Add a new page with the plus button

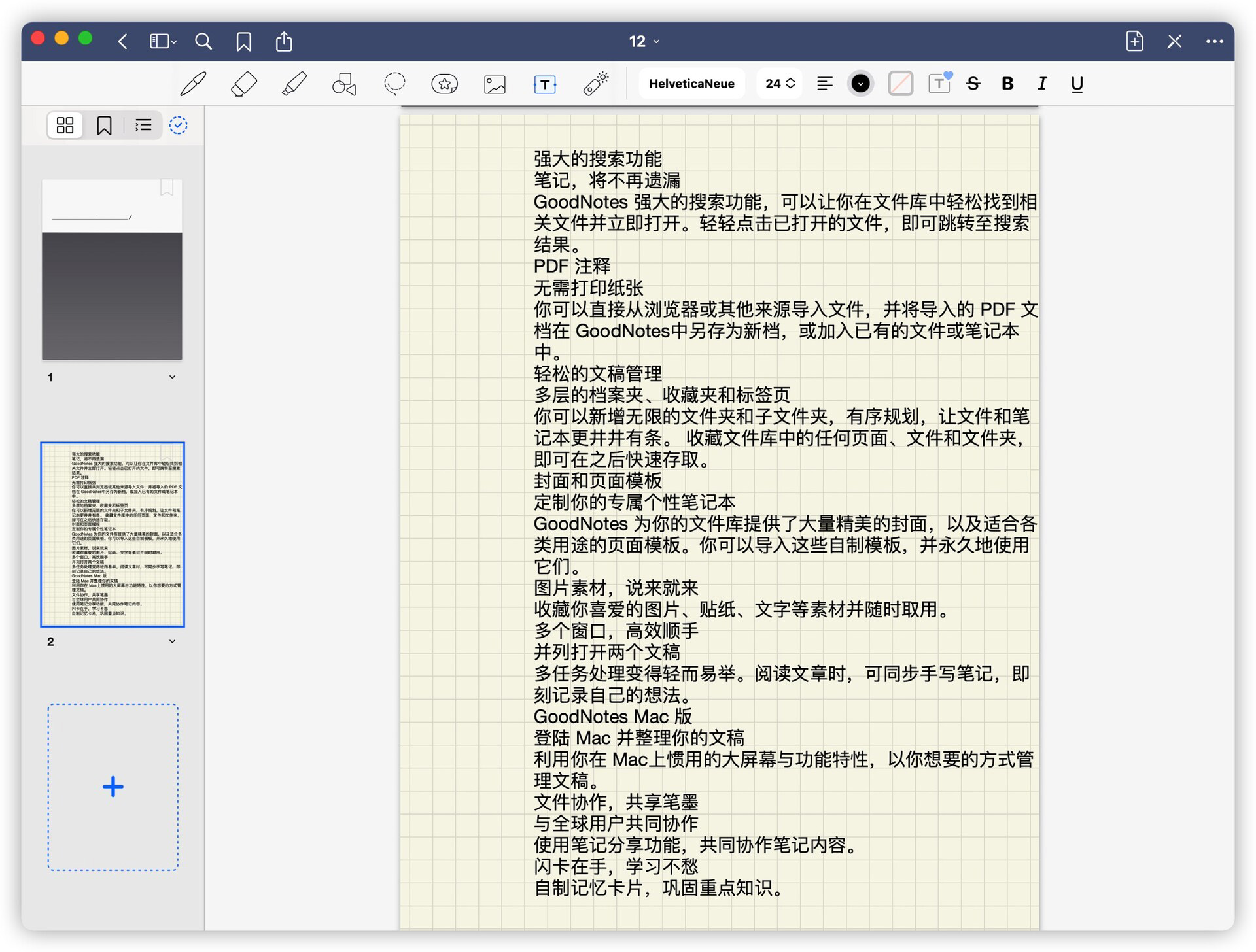click(x=113, y=787)
